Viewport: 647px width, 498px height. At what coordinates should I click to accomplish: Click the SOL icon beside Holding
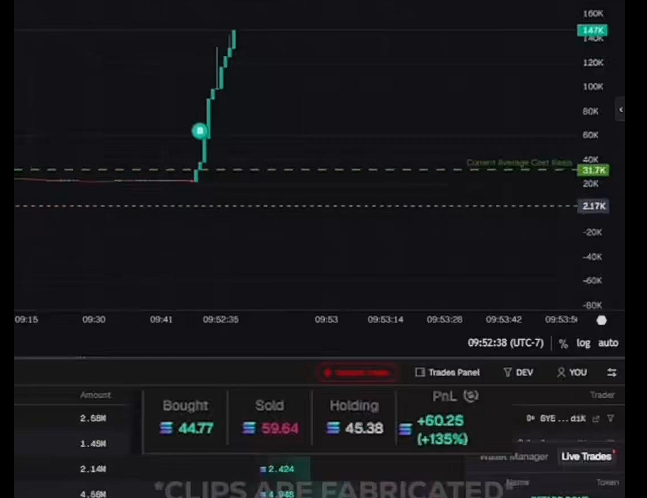pos(333,428)
